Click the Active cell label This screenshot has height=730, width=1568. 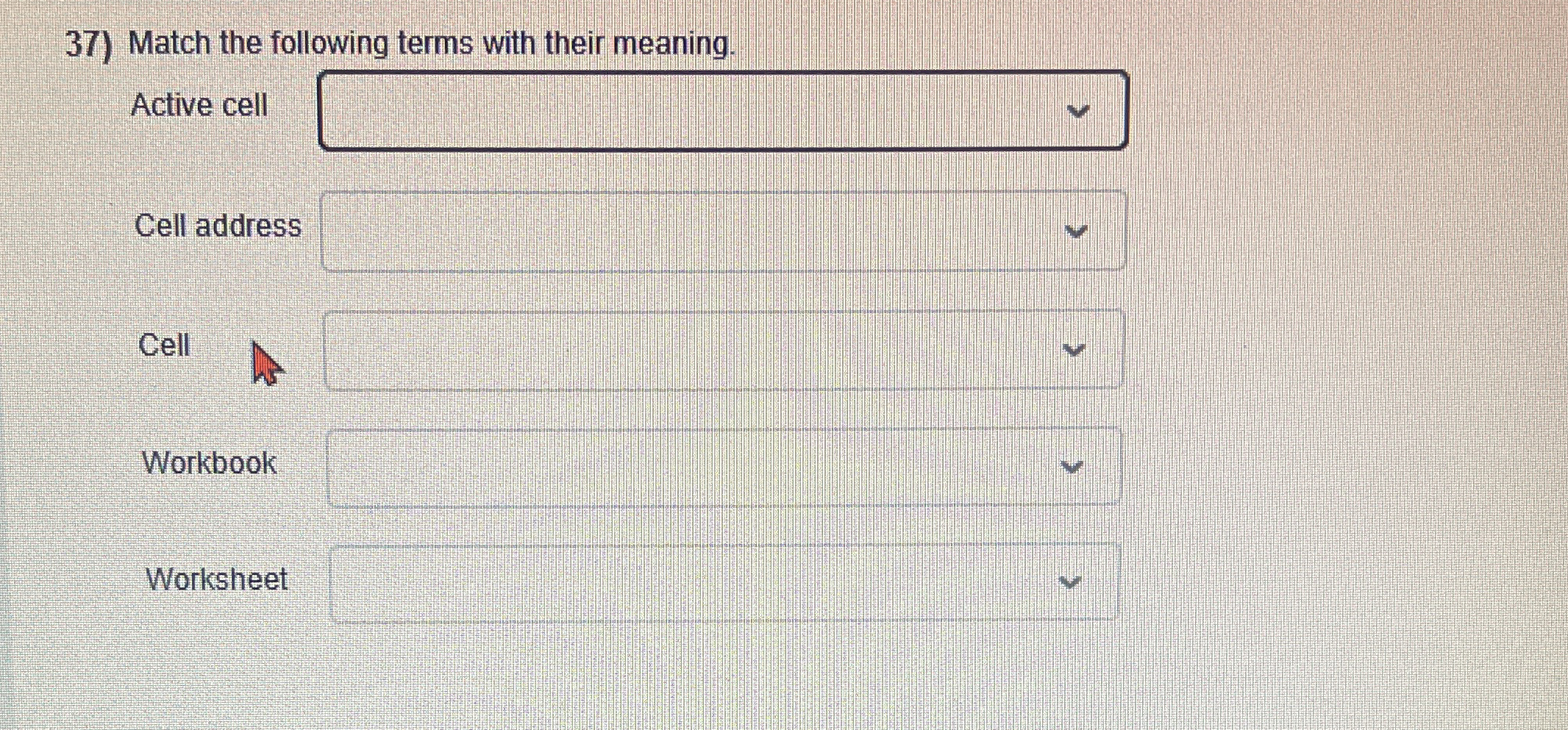(x=199, y=107)
